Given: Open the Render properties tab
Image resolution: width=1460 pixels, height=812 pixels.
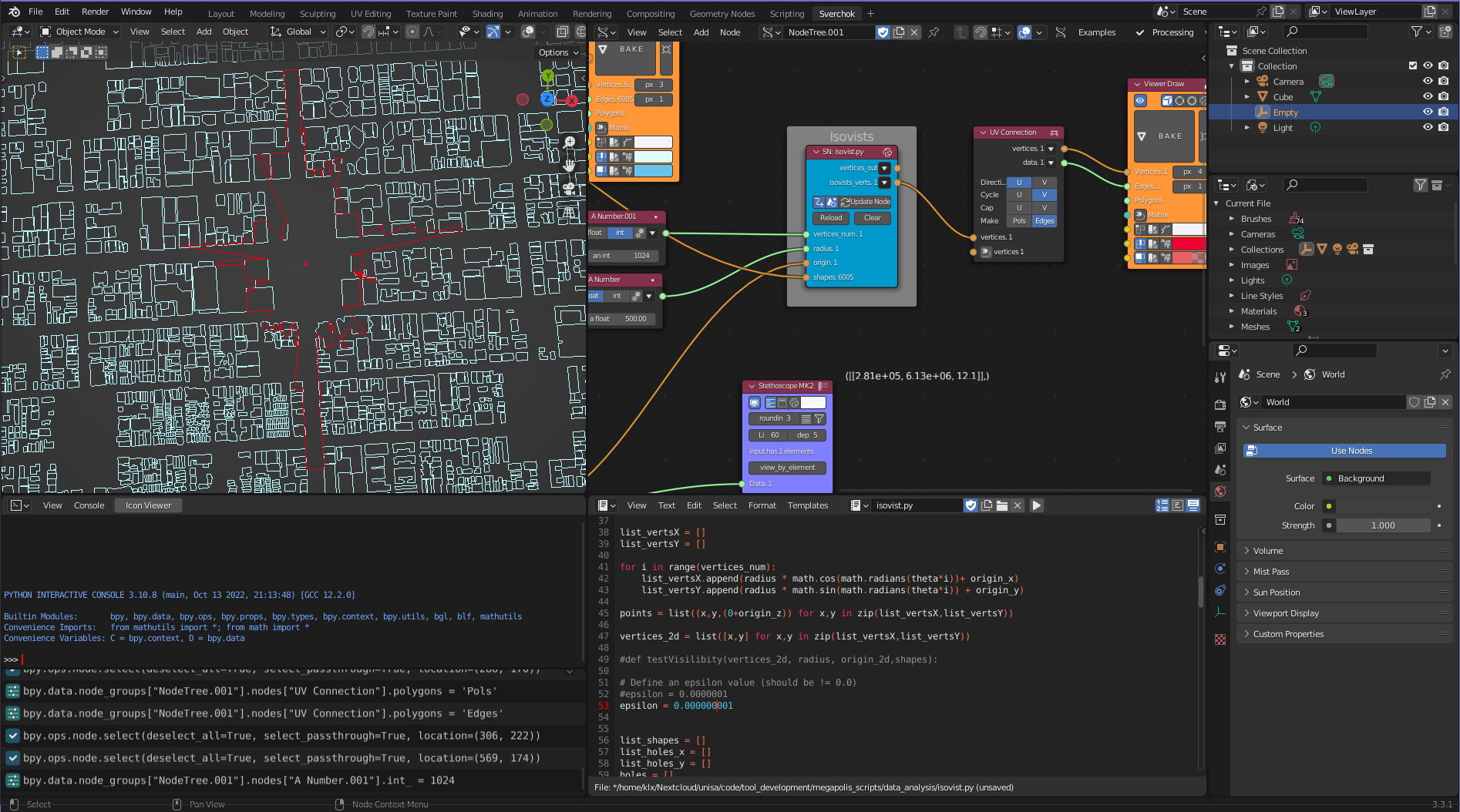Looking at the screenshot, I should coord(1220,404).
